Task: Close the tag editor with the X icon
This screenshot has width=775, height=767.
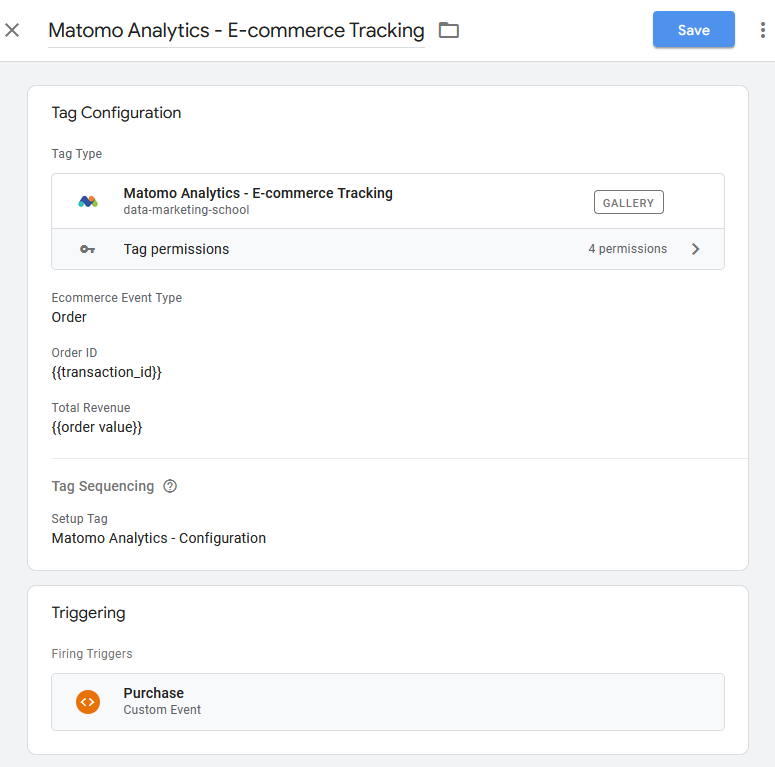Action: [x=12, y=30]
